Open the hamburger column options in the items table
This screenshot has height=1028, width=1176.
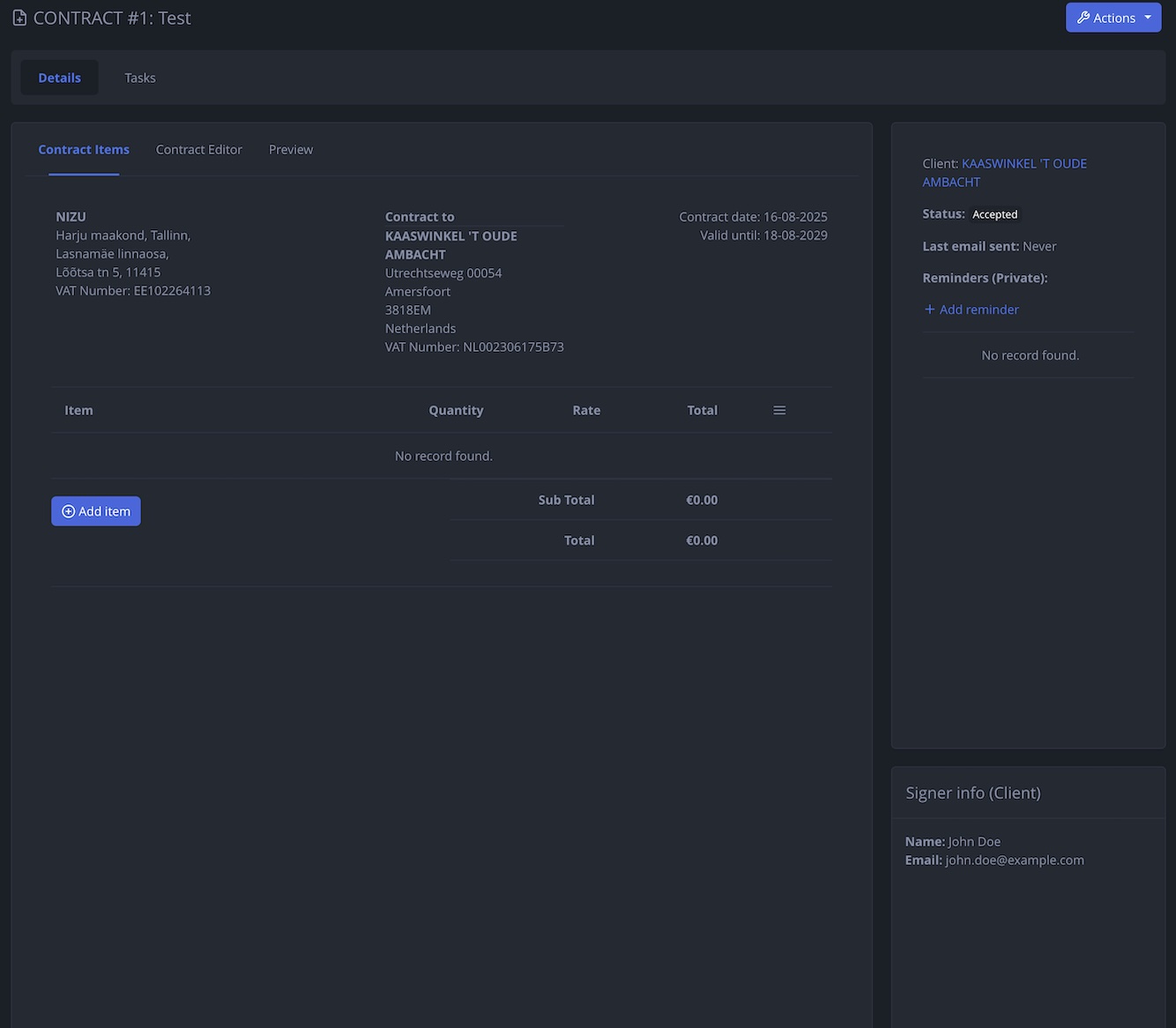coord(778,409)
